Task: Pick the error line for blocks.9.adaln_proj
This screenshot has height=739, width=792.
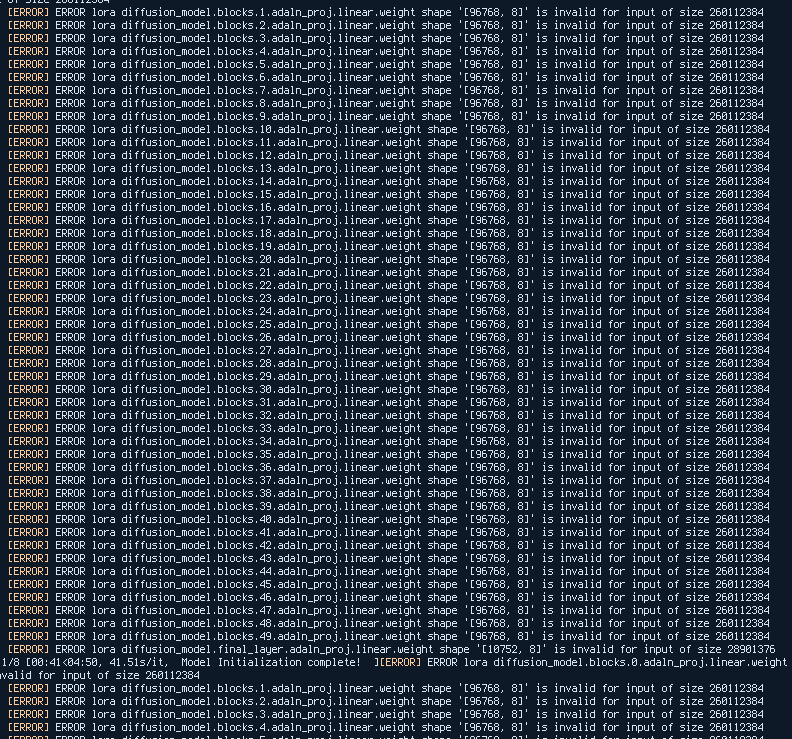Action: click(x=385, y=116)
